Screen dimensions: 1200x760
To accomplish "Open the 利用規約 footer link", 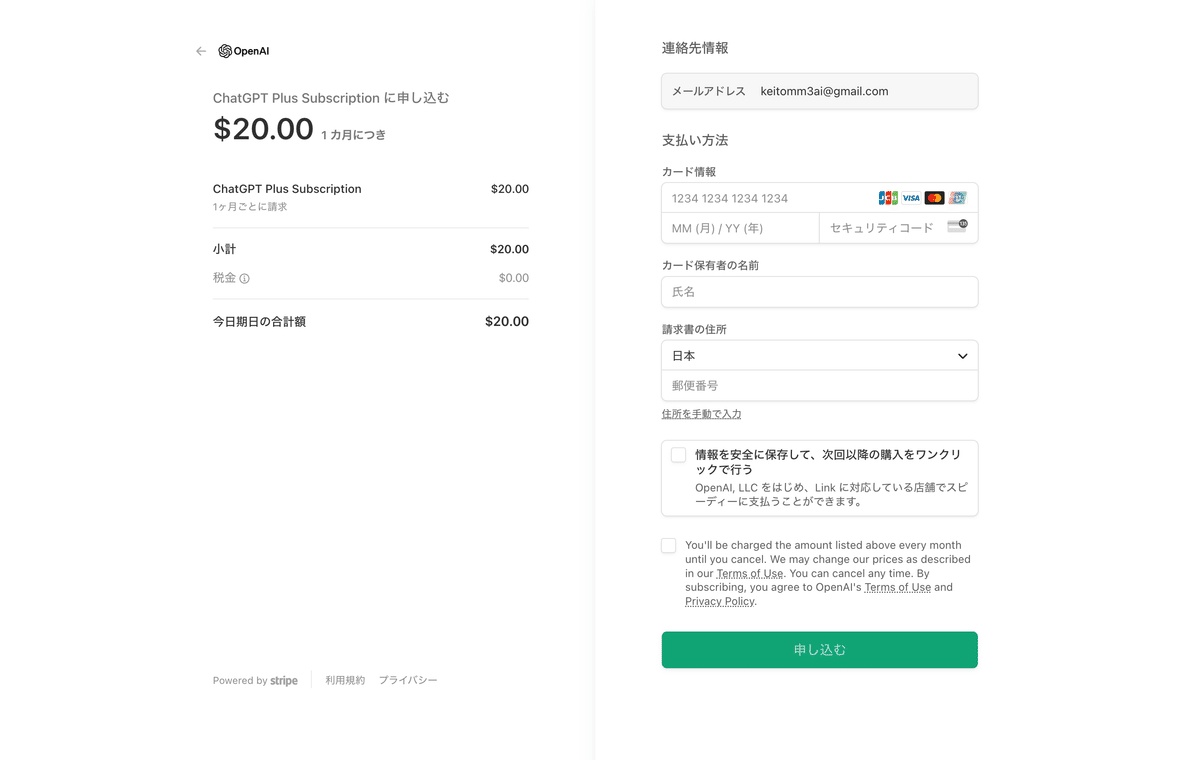I will (345, 680).
